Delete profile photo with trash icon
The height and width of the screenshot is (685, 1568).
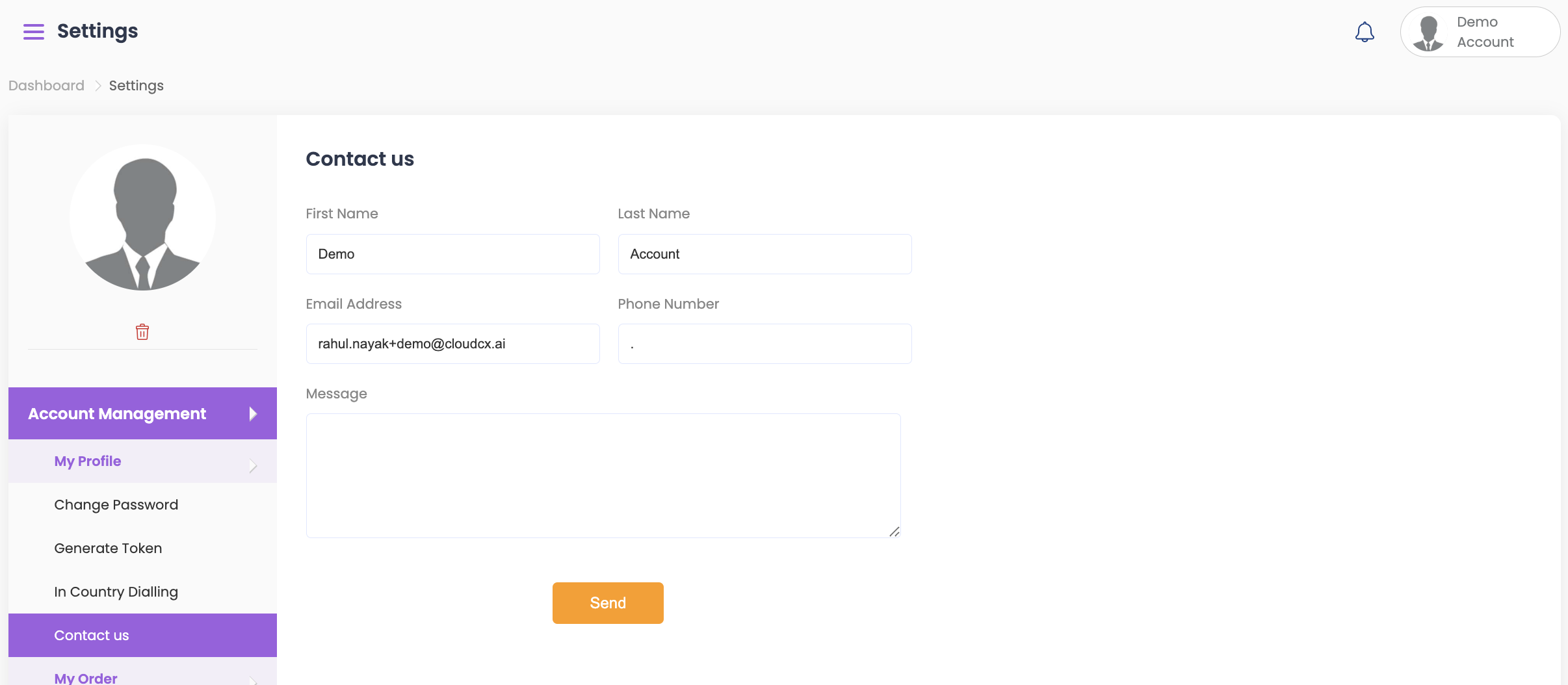click(x=142, y=332)
